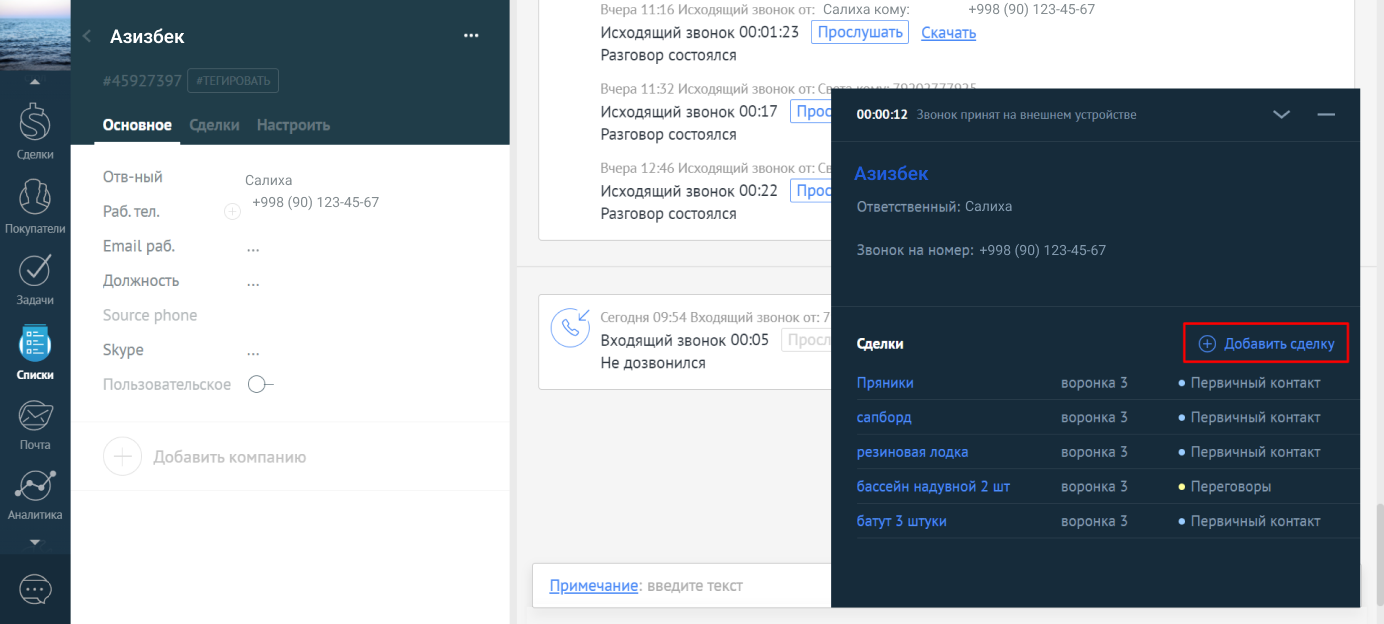The height and width of the screenshot is (624, 1384).
Task: Collapse call panel with chevron arrow
Action: pyautogui.click(x=1281, y=115)
